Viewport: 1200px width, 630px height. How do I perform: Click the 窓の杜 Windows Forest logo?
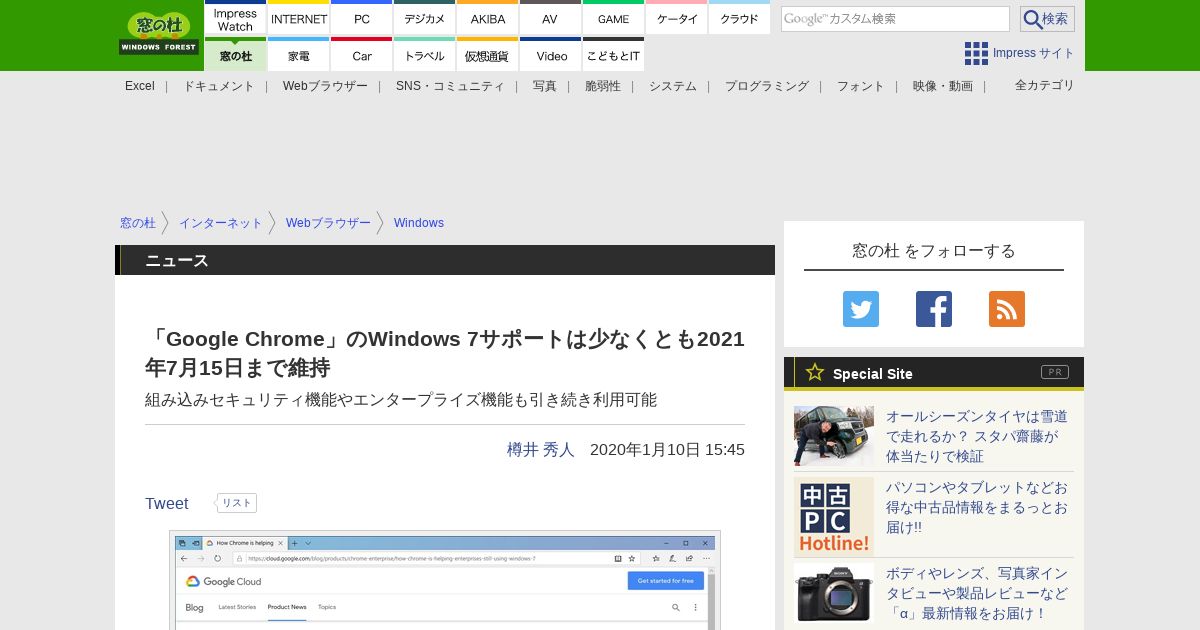click(x=159, y=33)
